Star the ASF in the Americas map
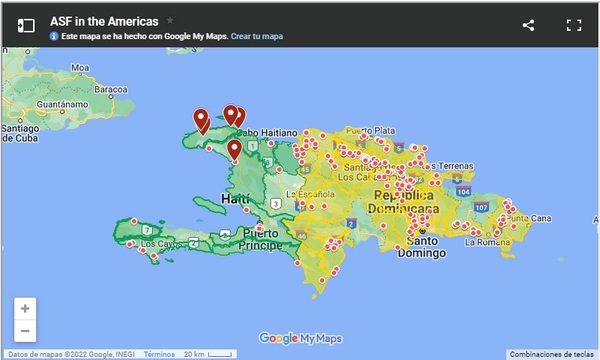This screenshot has height=360, width=600. pyautogui.click(x=170, y=20)
